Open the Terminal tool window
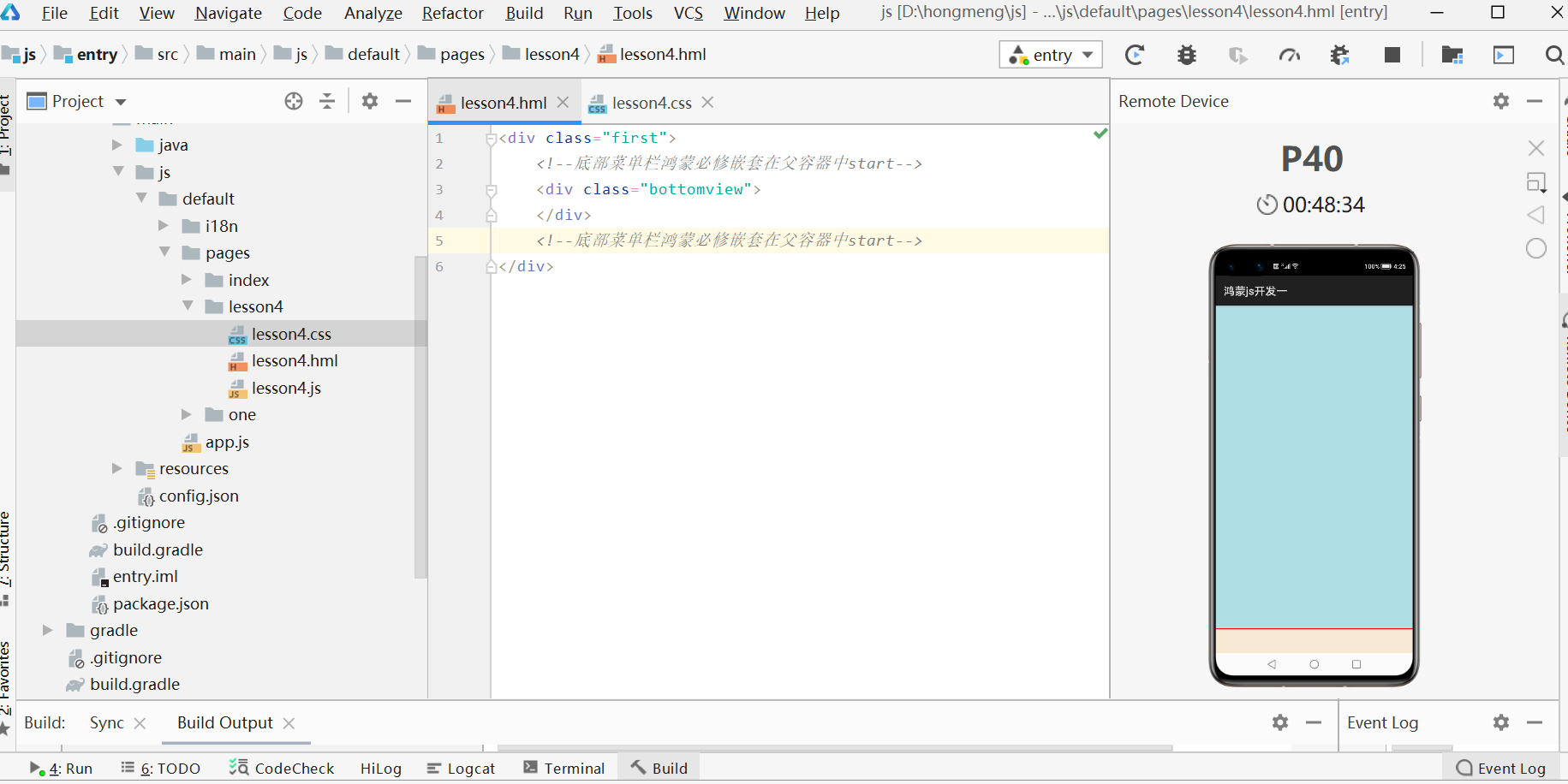This screenshot has height=784, width=1568. (564, 768)
